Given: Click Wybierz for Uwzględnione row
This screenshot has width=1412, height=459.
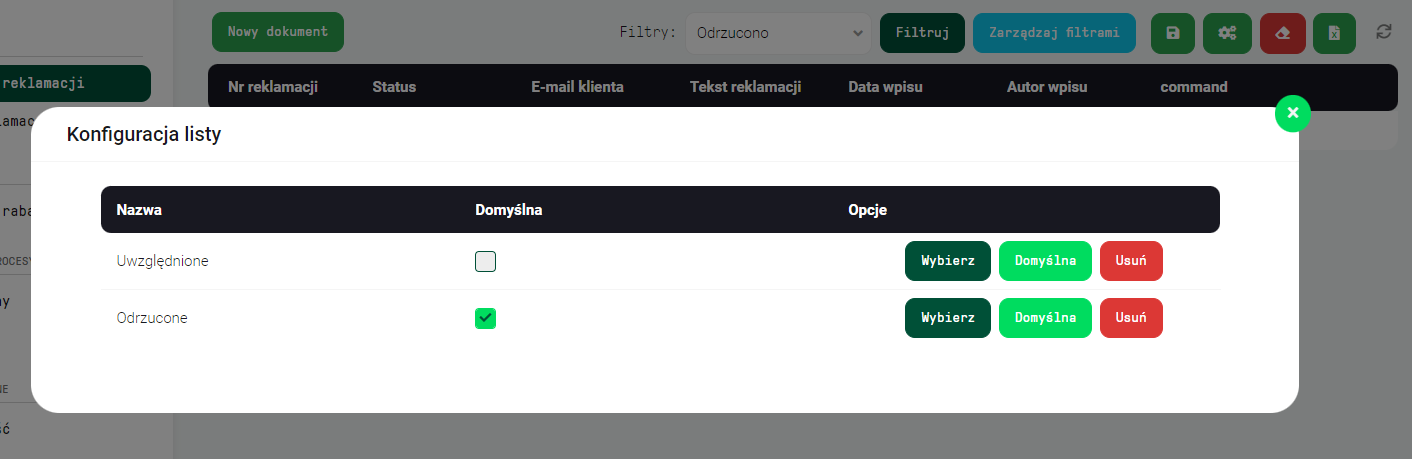Looking at the screenshot, I should [x=947, y=261].
